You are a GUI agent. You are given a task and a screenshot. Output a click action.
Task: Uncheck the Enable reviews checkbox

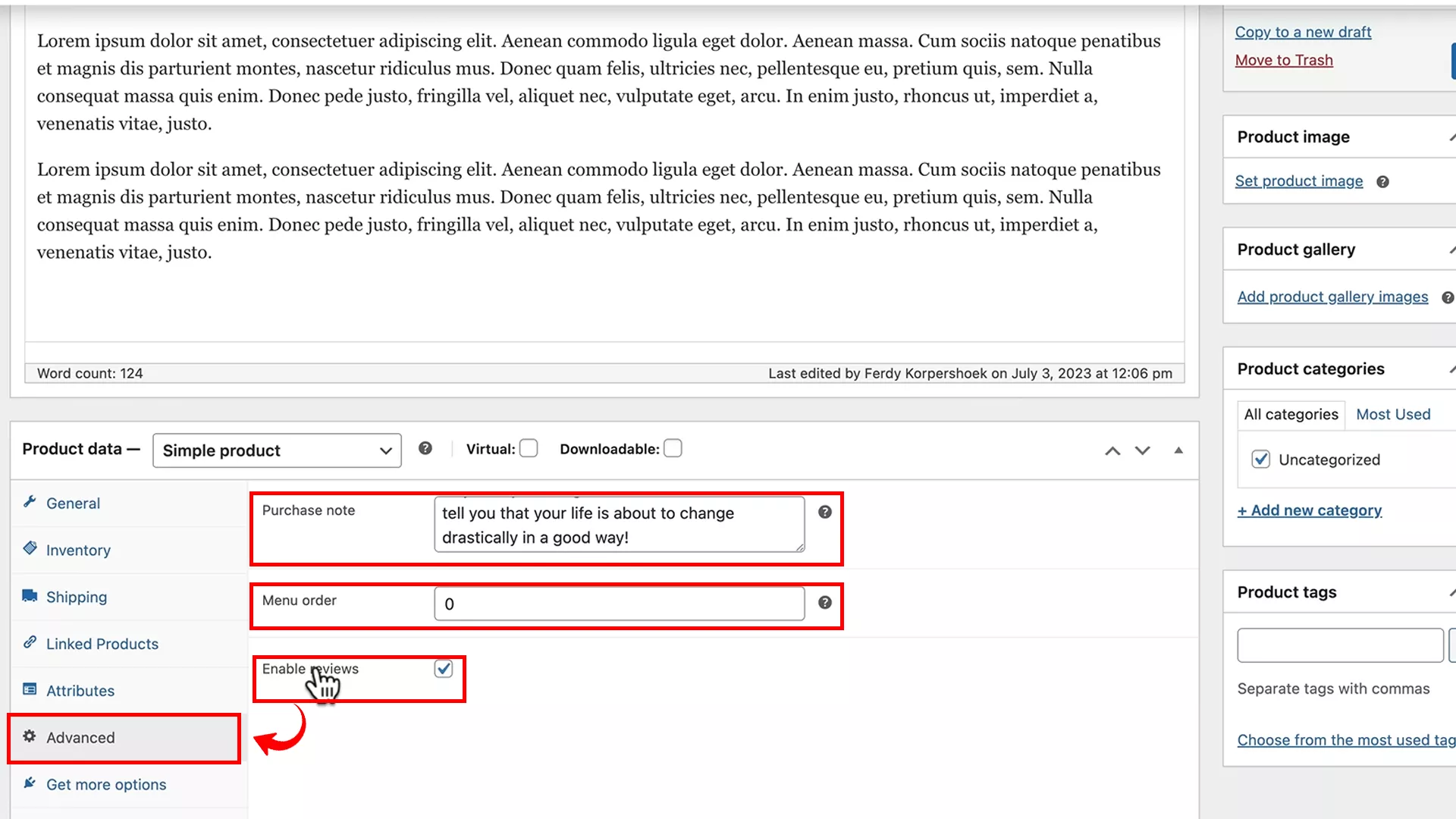(444, 669)
